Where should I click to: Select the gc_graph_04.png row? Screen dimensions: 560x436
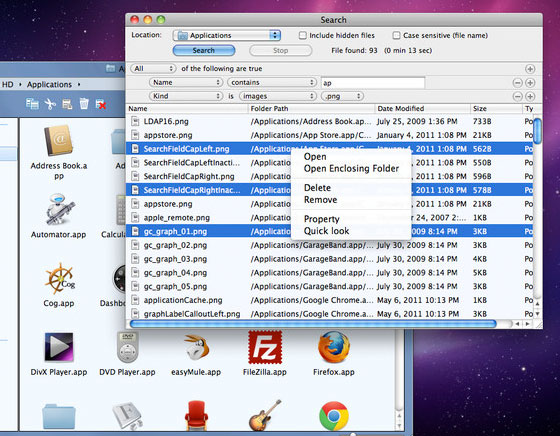click(330, 272)
